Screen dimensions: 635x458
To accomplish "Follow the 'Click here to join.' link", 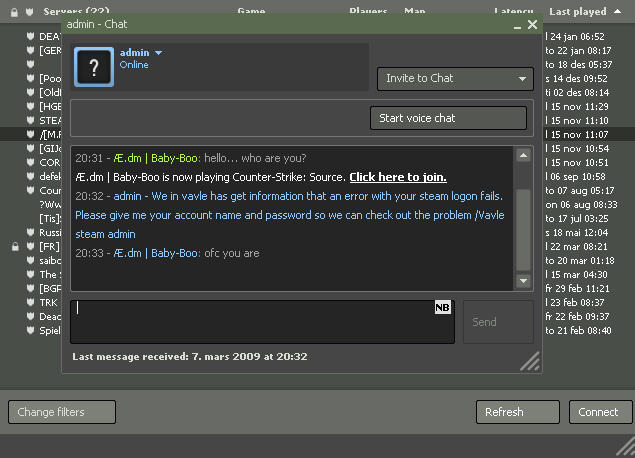I will click(397, 177).
